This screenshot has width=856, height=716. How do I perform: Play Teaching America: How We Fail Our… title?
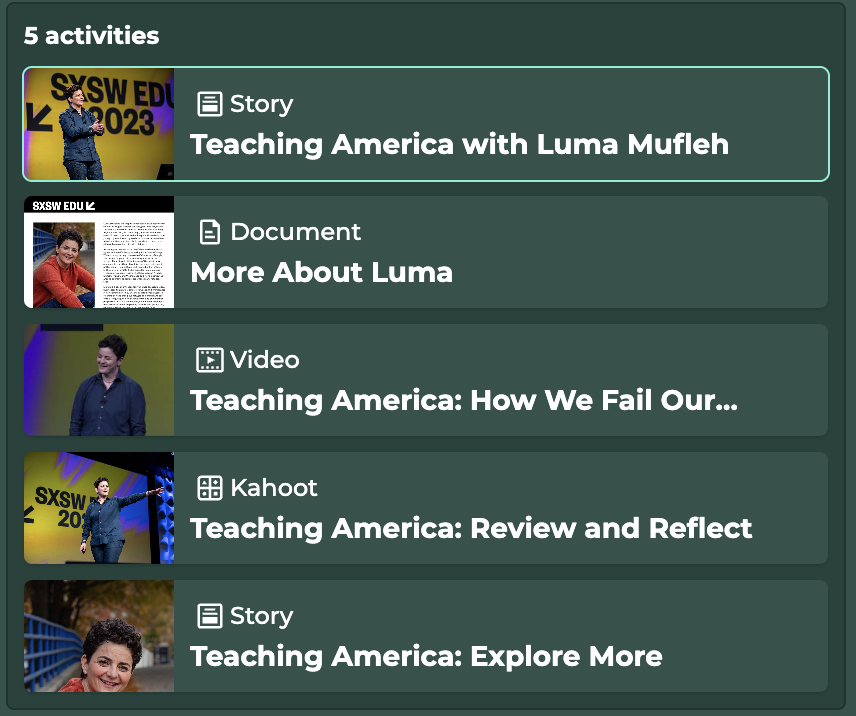[x=463, y=400]
